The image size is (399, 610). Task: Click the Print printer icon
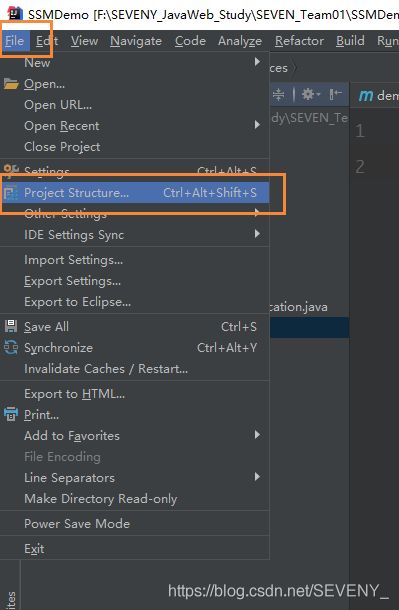click(x=11, y=414)
